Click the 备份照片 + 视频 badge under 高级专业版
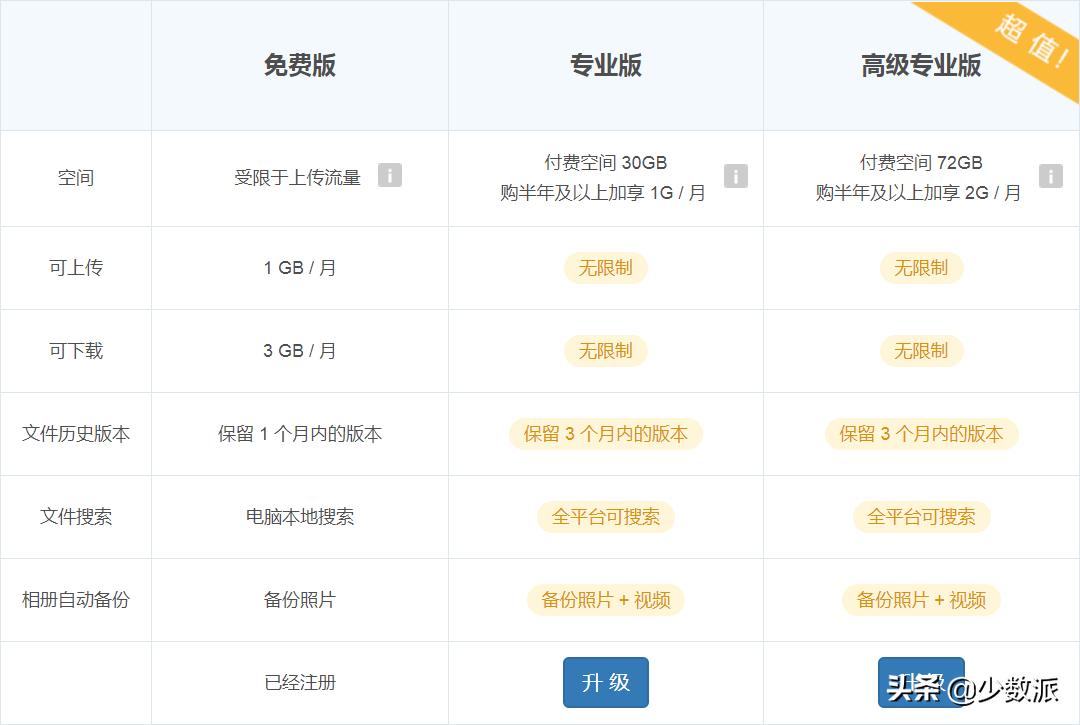This screenshot has width=1080, height=725. (x=921, y=600)
